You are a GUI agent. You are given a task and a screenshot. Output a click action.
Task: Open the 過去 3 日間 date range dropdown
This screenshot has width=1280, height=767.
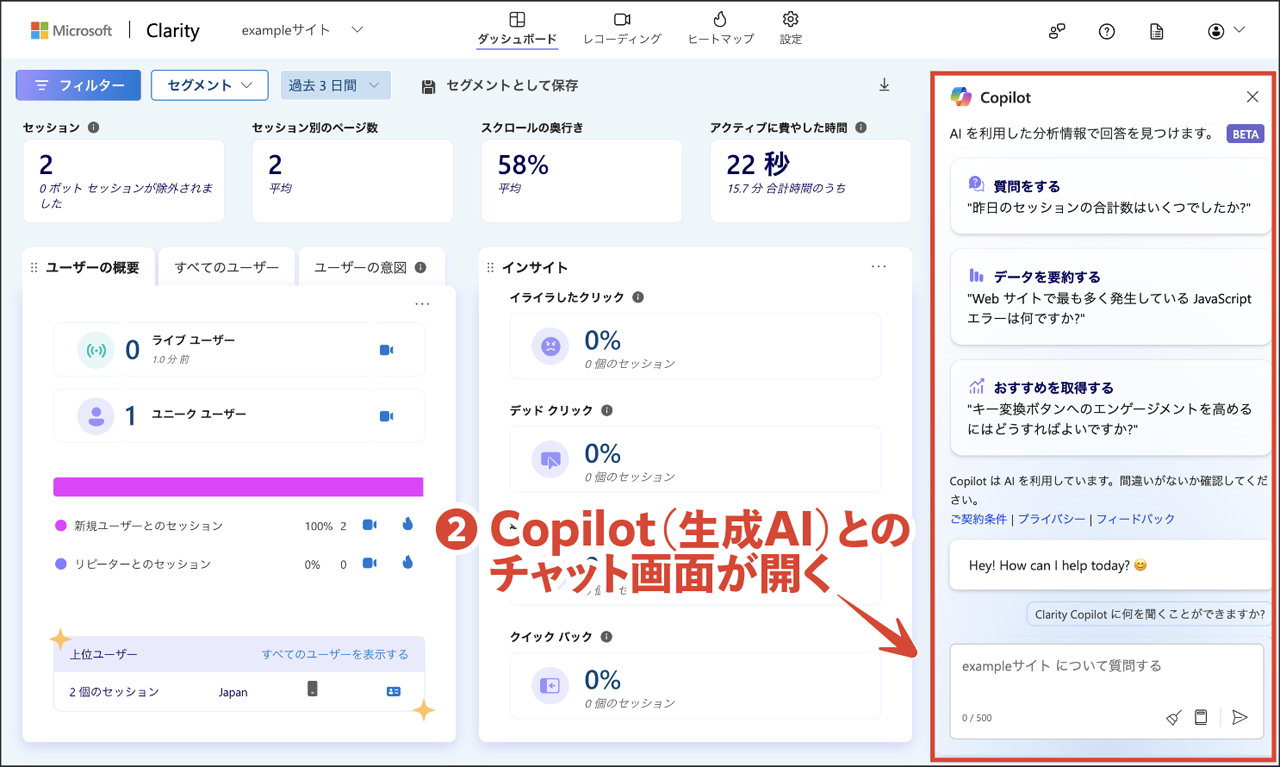[335, 85]
